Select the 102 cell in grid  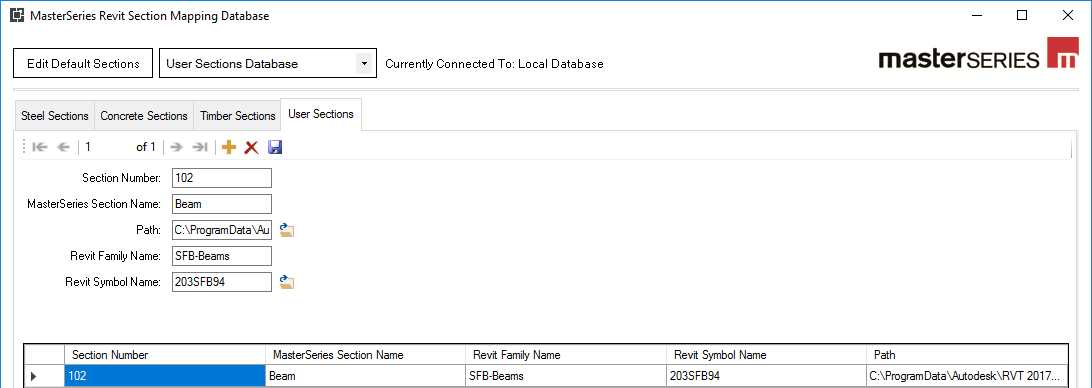click(x=165, y=376)
